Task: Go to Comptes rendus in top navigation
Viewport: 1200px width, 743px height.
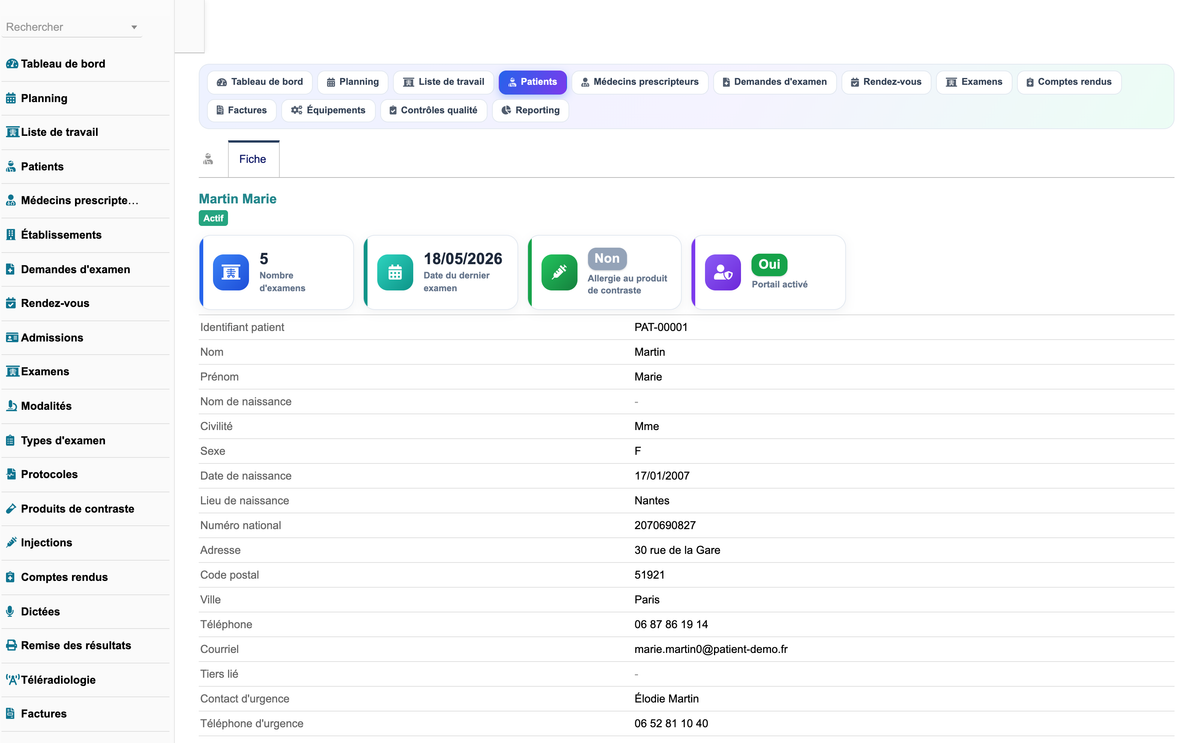Action: coord(1069,82)
